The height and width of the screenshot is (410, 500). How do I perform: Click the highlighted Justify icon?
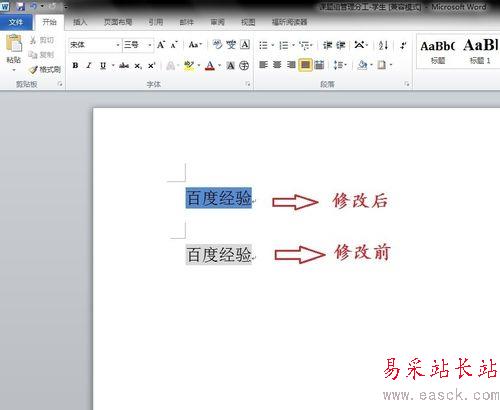tap(305, 65)
